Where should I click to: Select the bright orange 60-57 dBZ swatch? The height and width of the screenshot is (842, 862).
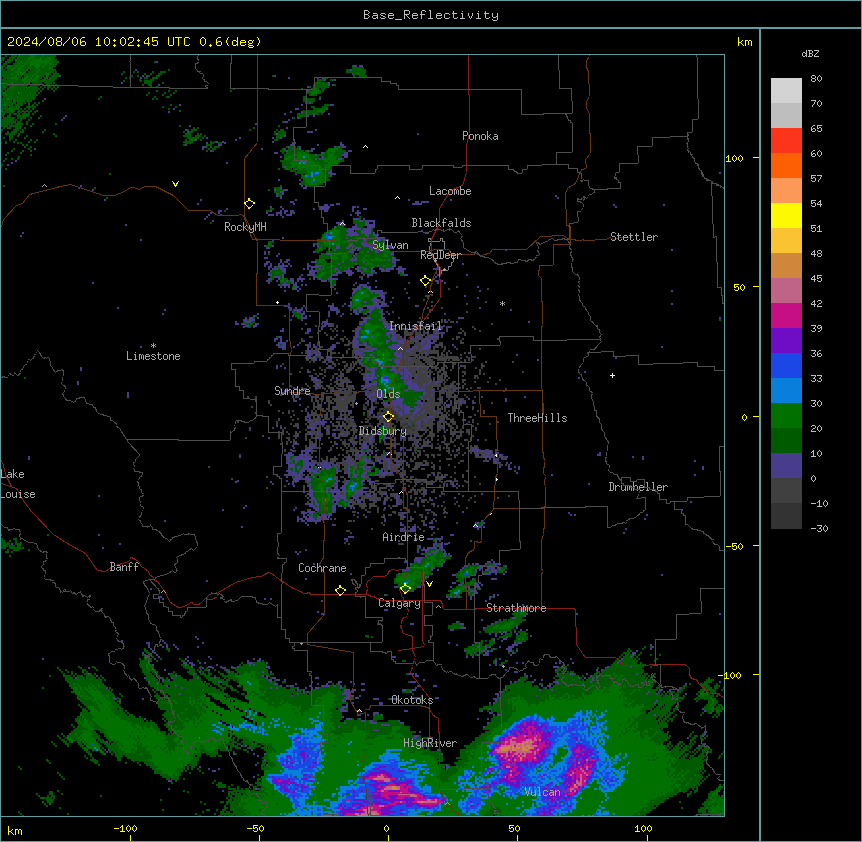(786, 165)
